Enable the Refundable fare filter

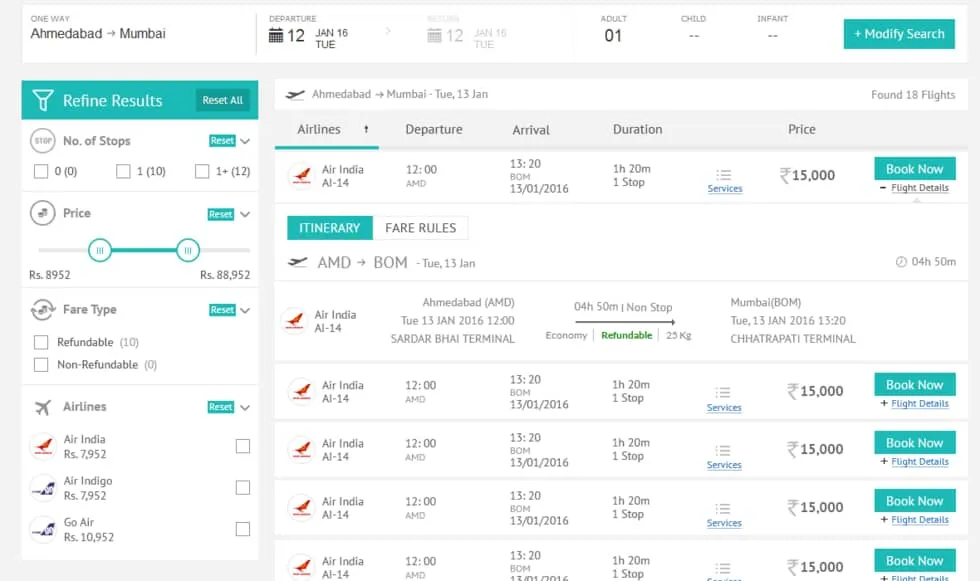tap(41, 342)
